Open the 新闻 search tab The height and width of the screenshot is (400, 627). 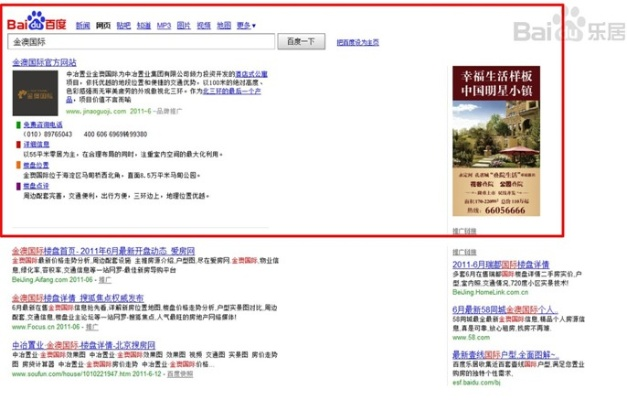tap(83, 26)
